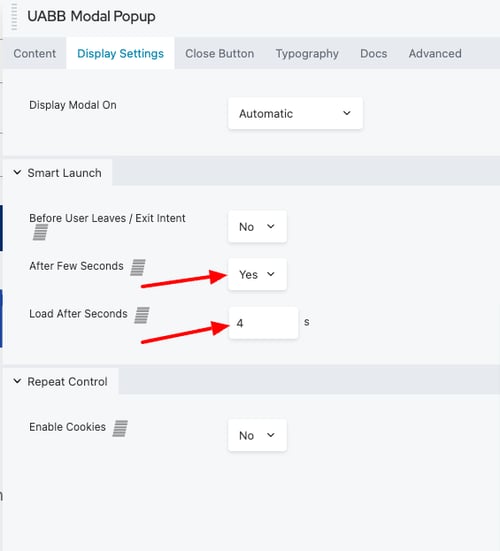Go to the Typography tab
This screenshot has height=551, width=500.
click(307, 53)
